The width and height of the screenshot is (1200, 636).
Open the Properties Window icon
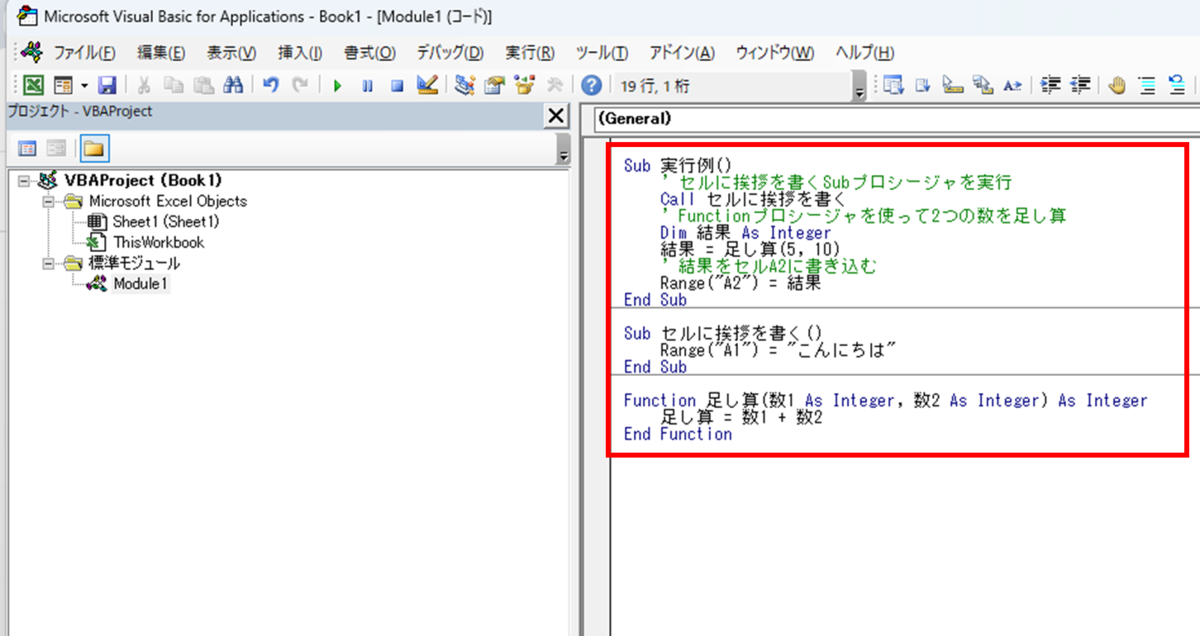tap(493, 85)
